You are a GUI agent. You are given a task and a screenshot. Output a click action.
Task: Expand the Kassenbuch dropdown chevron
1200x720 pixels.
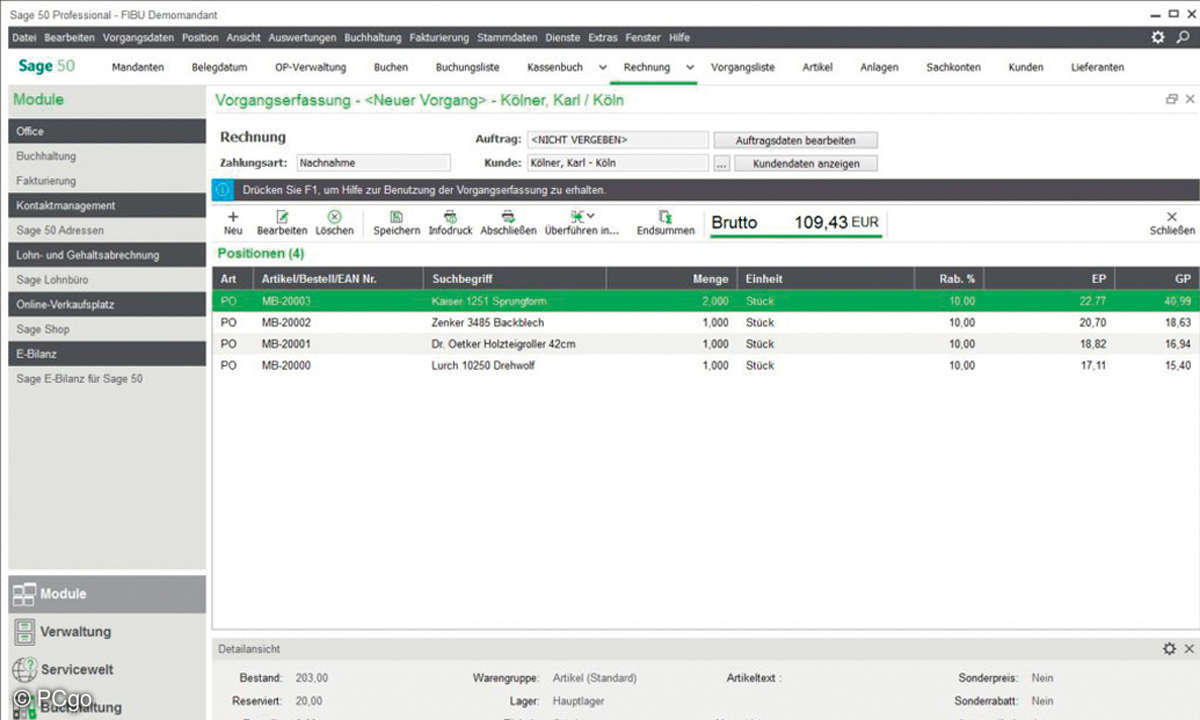pos(603,67)
